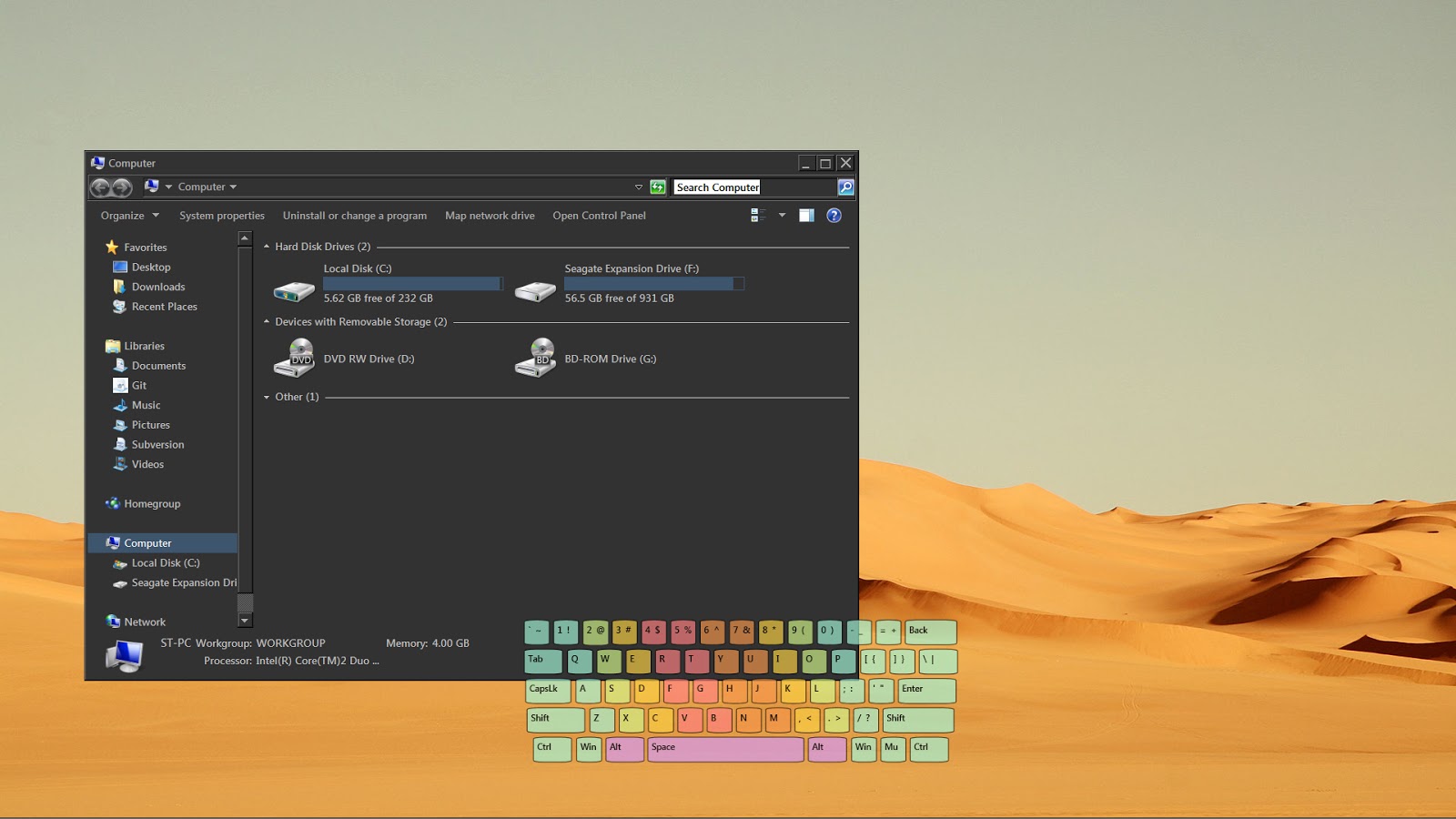Screen dimensions: 1456x819
Task: Click the System properties menu item
Action: (221, 216)
